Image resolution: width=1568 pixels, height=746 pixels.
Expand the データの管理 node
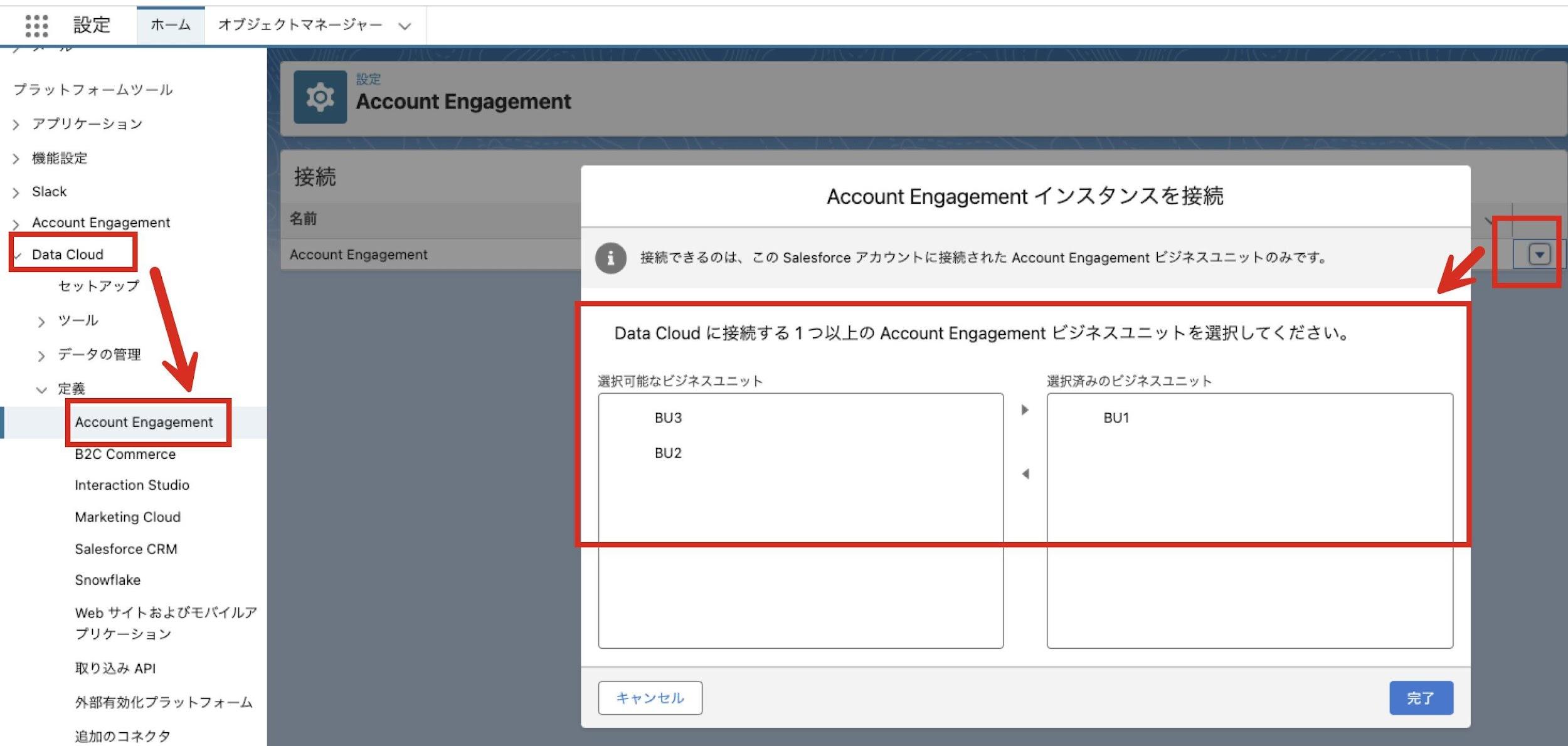[x=41, y=356]
